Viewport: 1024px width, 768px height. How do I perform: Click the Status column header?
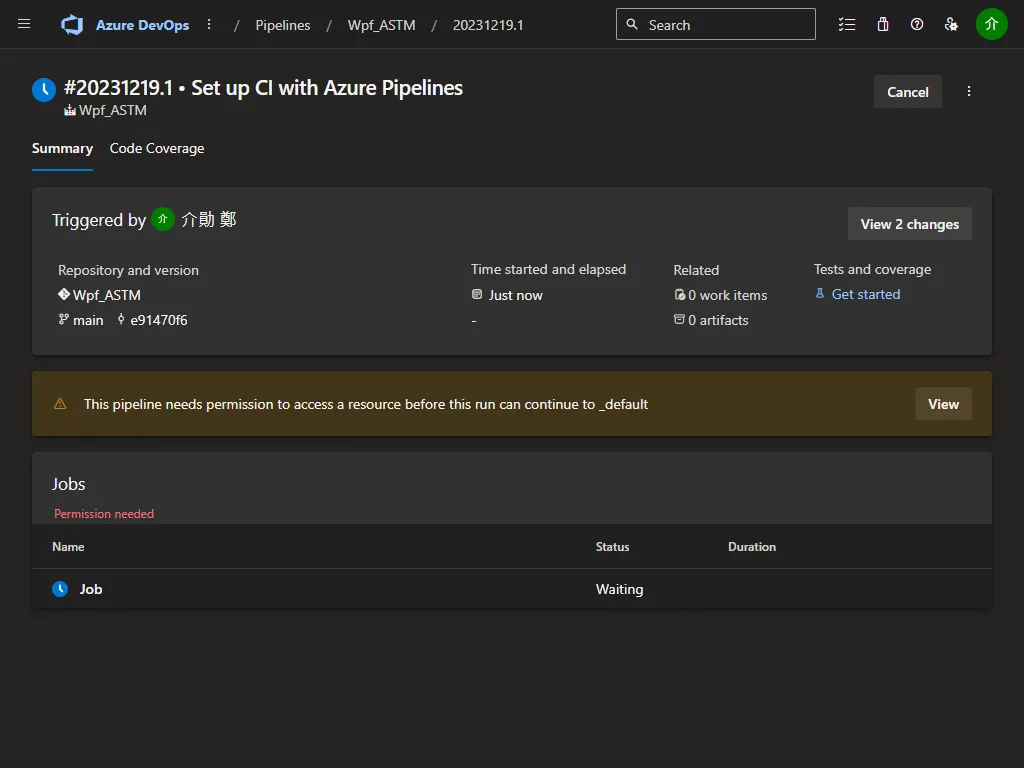tap(612, 547)
